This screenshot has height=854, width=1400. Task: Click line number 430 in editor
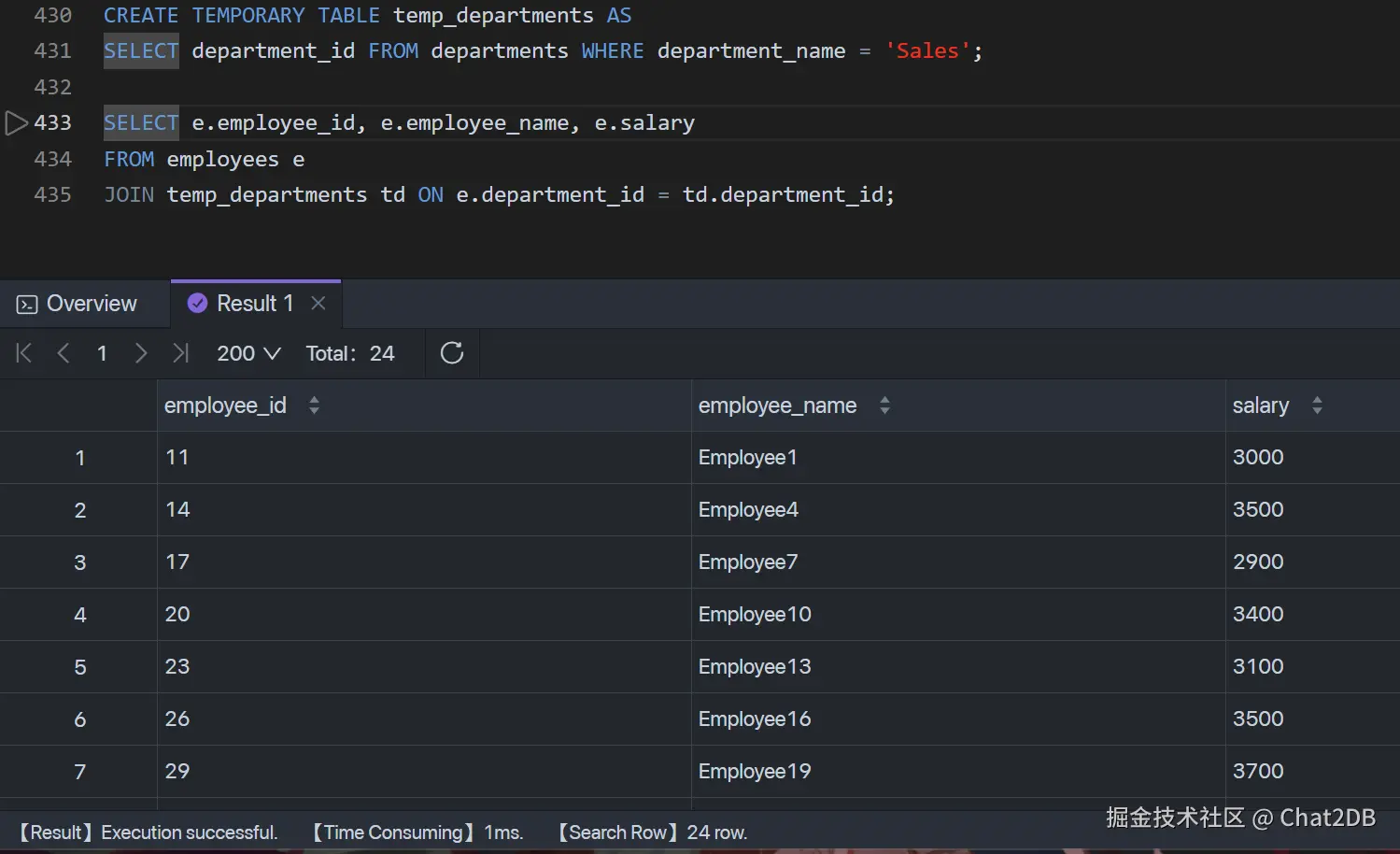coord(52,15)
